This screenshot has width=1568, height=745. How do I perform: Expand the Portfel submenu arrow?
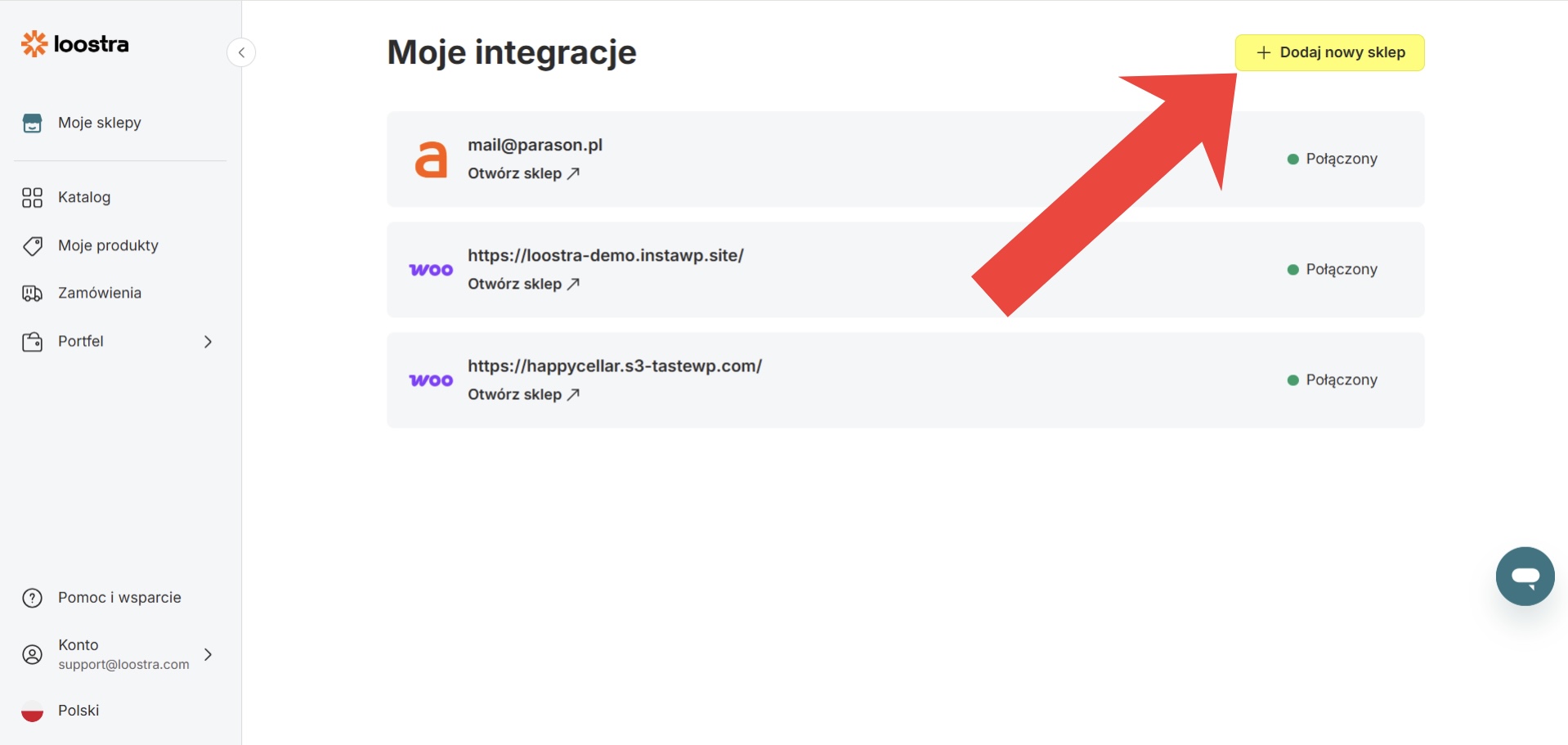(208, 342)
